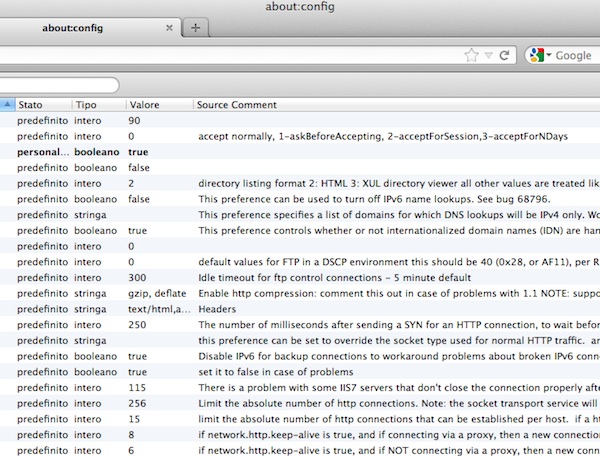Select 'set it to false in case of problems' row

coord(300,372)
